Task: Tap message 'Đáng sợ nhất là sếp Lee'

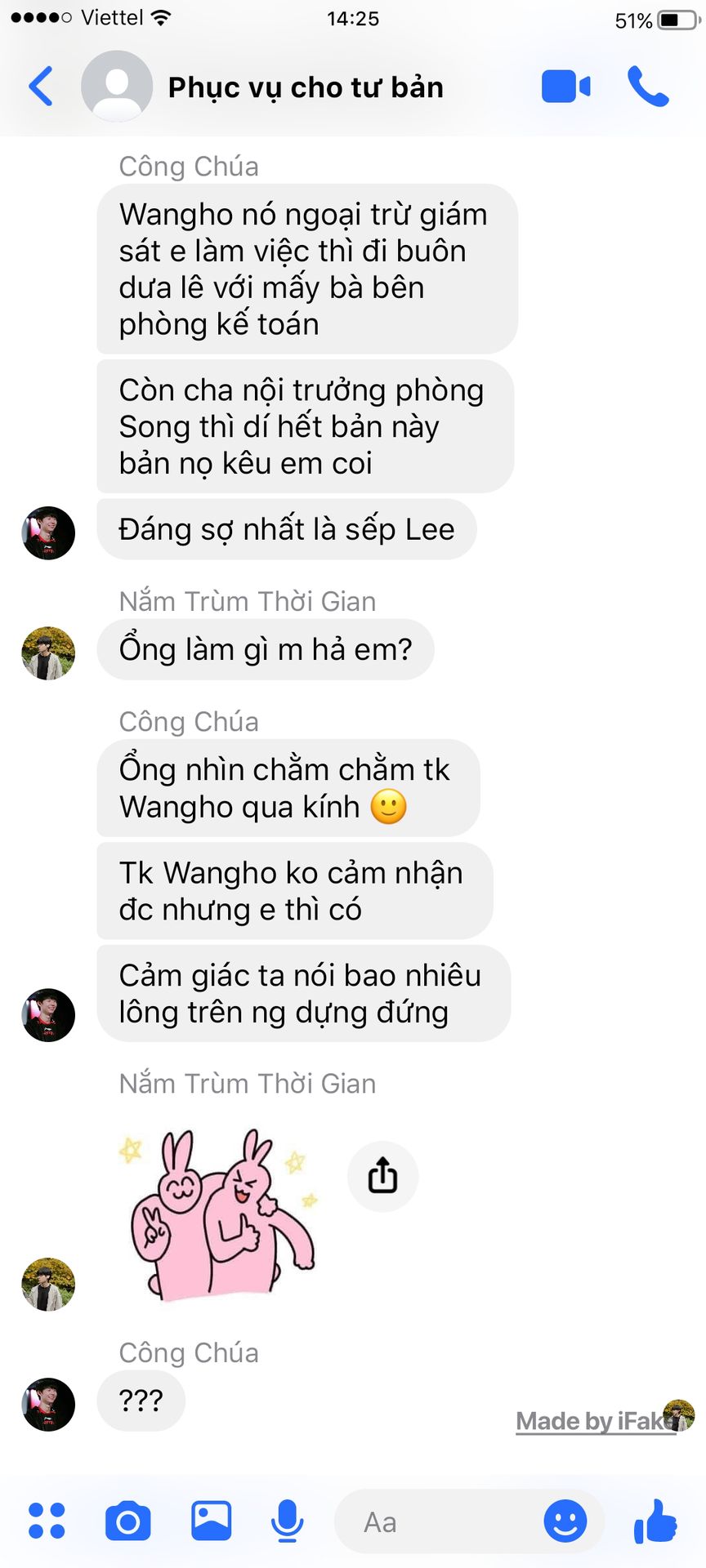Action: point(287,529)
